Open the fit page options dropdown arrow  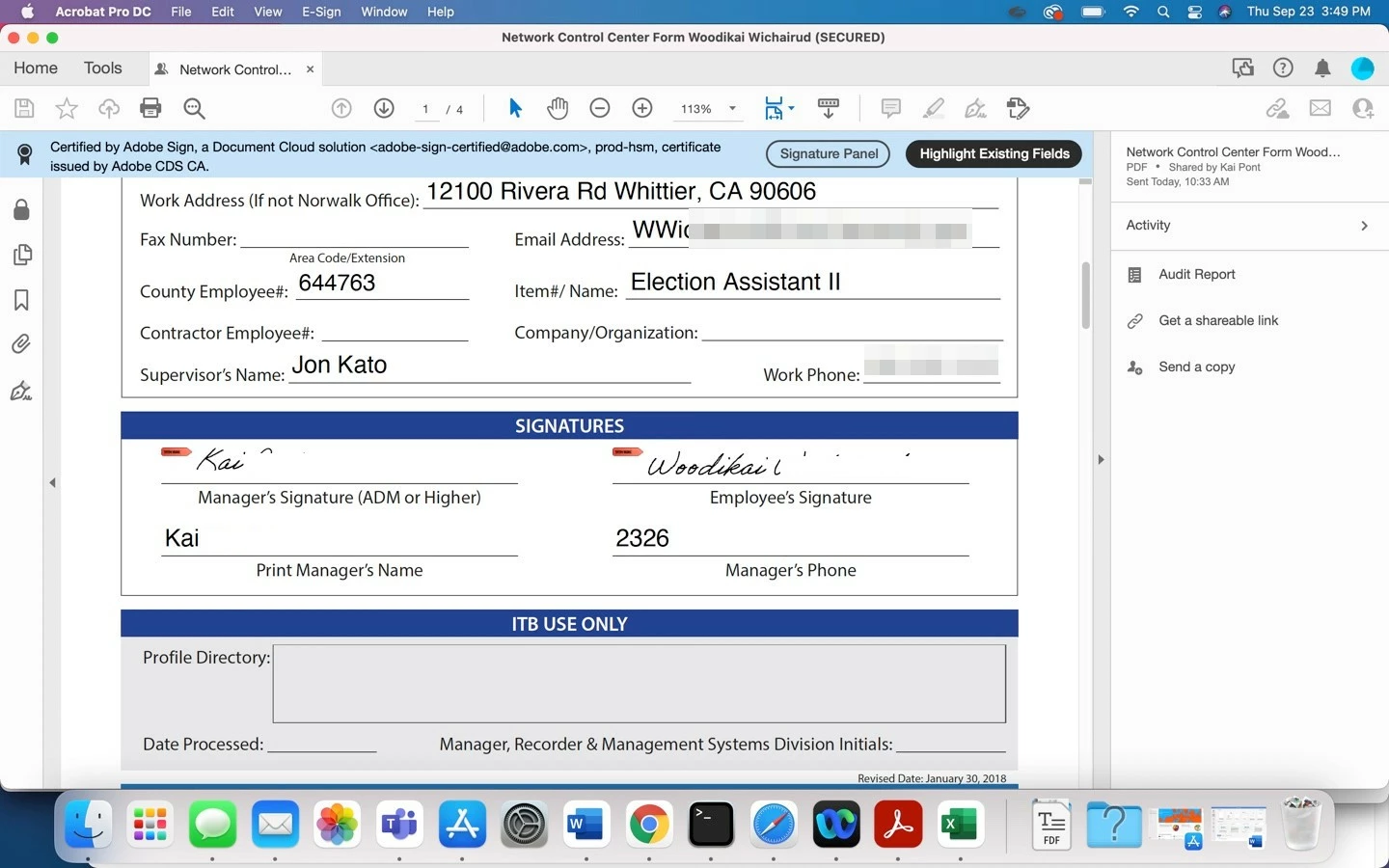click(791, 108)
